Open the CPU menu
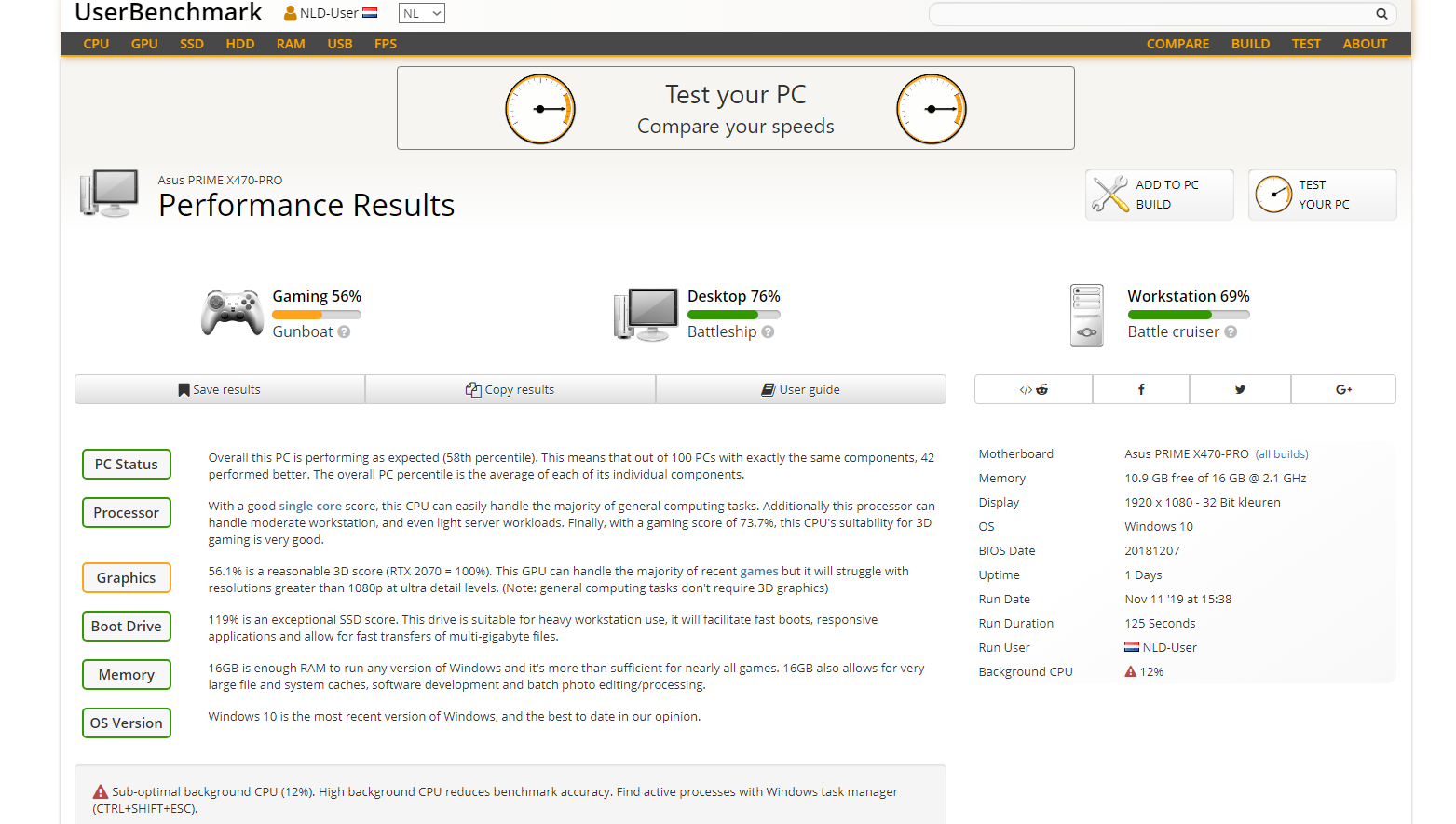The height and width of the screenshot is (824, 1456). tap(96, 44)
